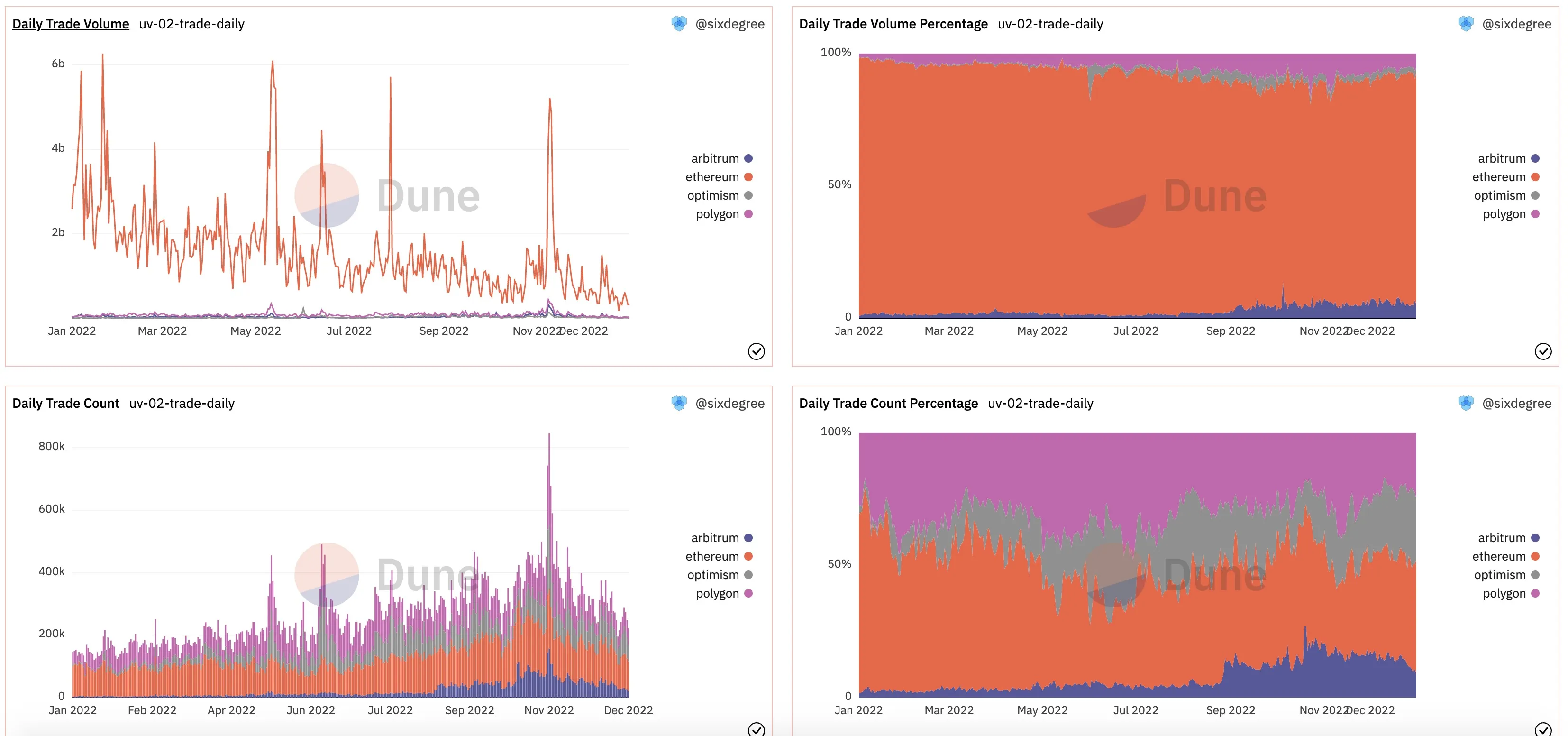Click the Daily Trade Count Percentage title
Screen dimensions: 1568x736
pos(888,403)
